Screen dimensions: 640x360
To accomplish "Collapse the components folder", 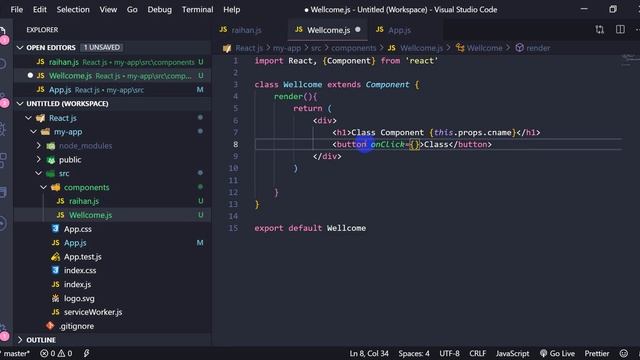I will [x=44, y=187].
